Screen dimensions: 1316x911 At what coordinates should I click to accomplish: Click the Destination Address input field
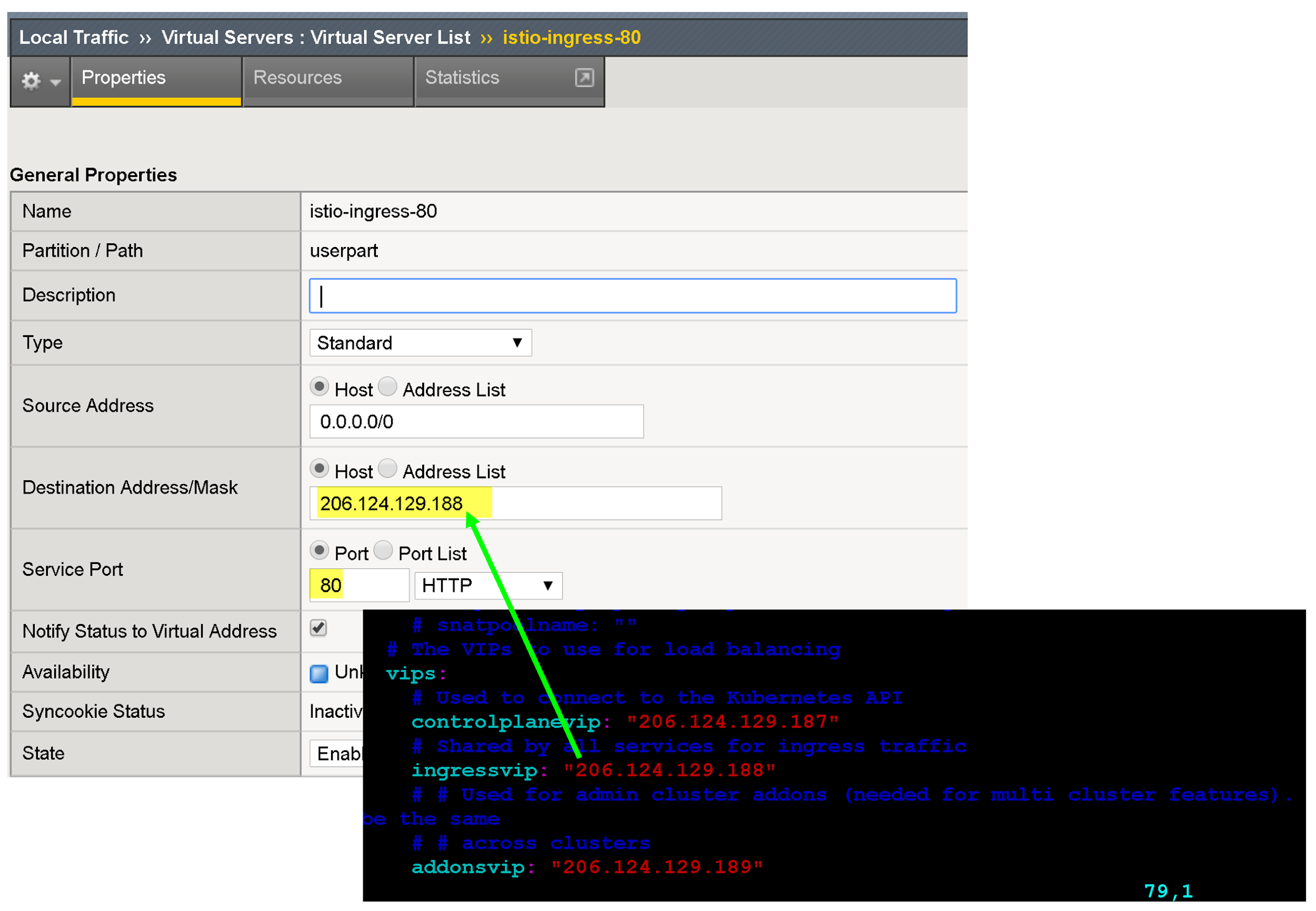(x=516, y=504)
